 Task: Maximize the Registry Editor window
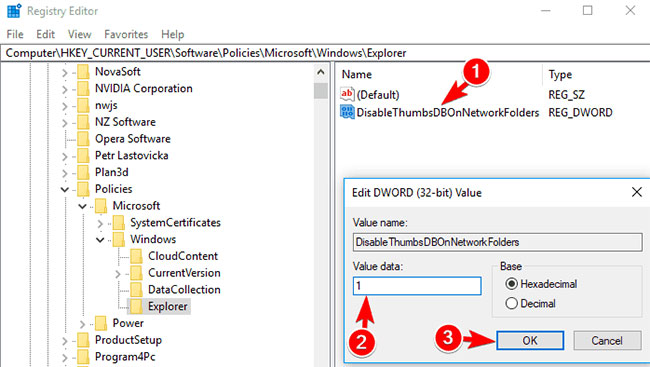[x=587, y=10]
